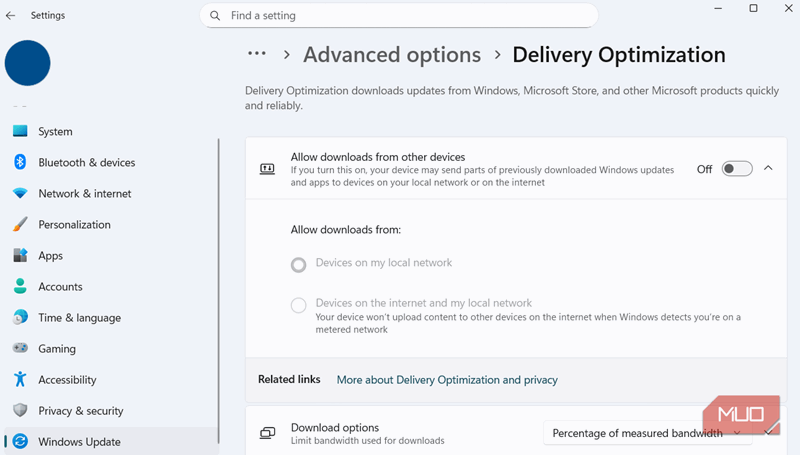Click the Accessibility figure icon

(x=20, y=379)
